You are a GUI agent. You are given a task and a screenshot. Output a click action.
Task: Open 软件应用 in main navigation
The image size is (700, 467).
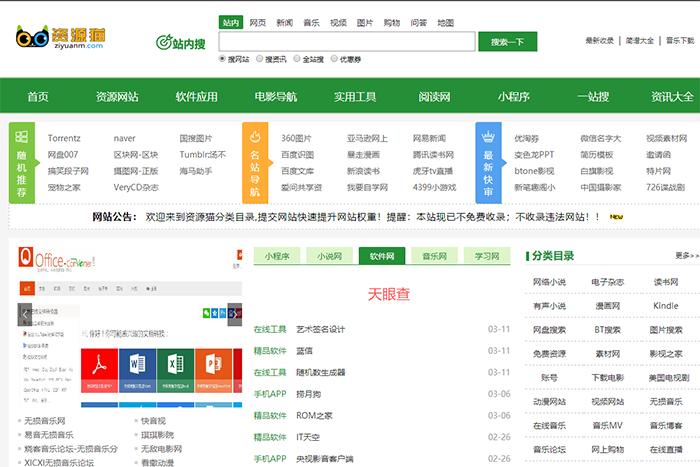click(x=196, y=96)
